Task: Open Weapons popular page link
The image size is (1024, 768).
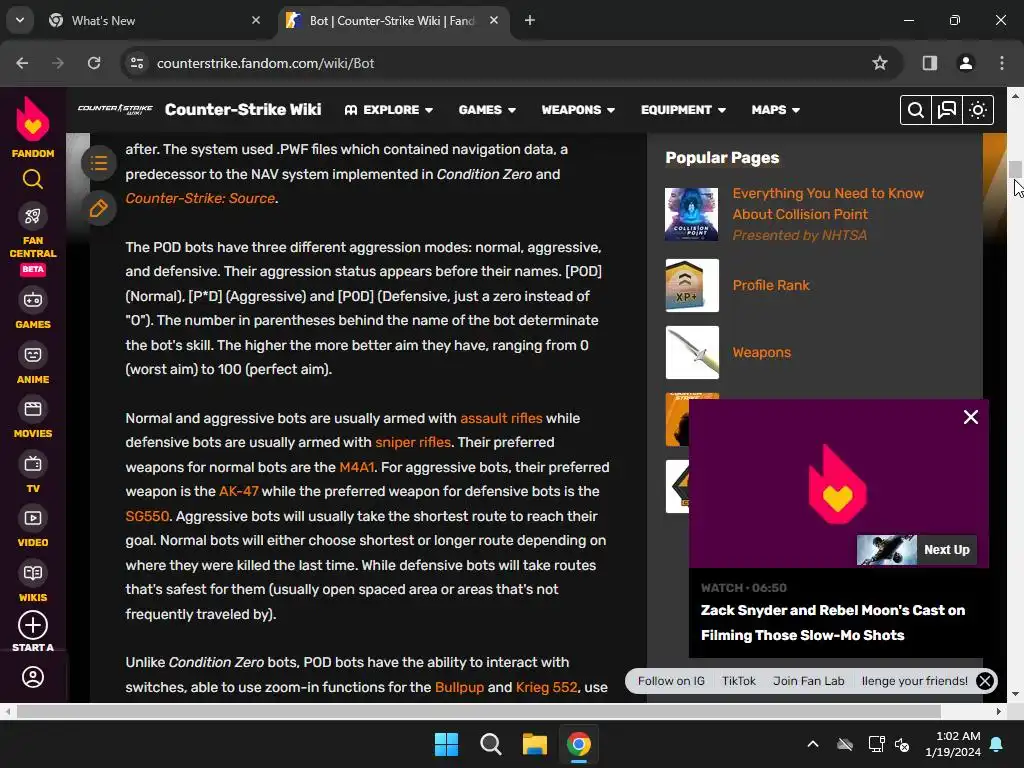Action: [x=761, y=352]
